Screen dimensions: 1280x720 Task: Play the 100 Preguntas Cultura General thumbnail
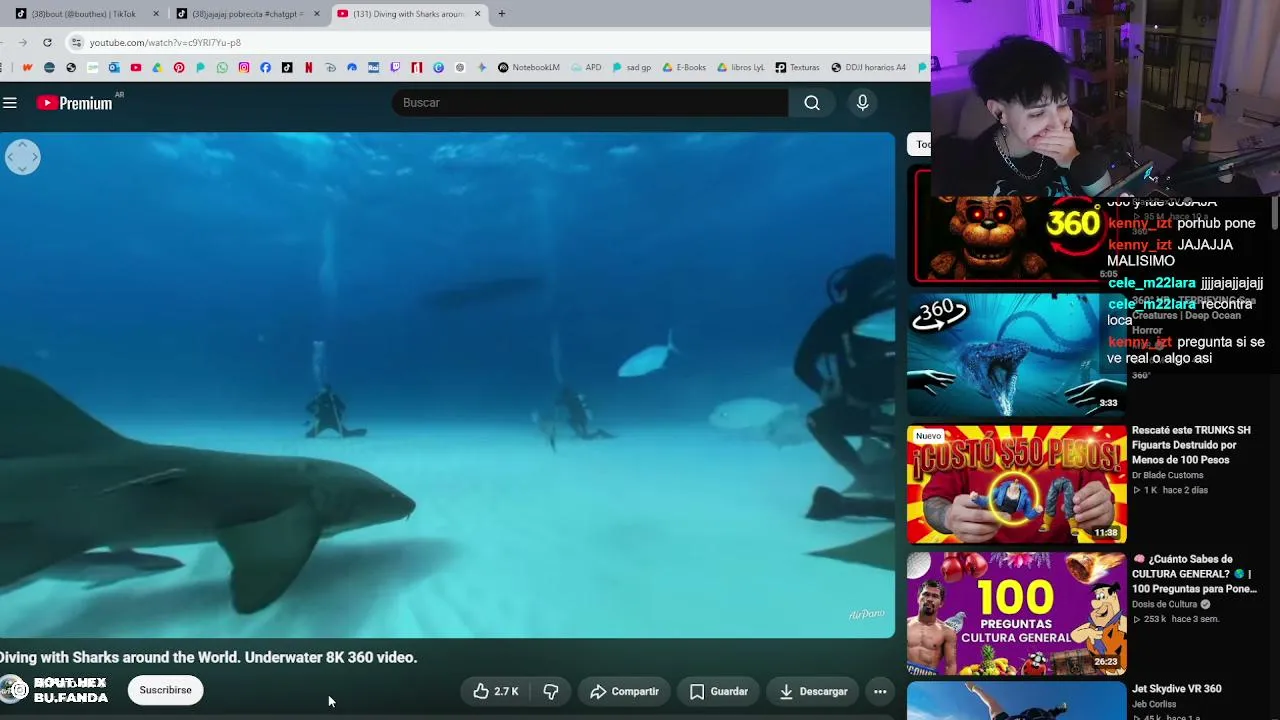pyautogui.click(x=1016, y=613)
